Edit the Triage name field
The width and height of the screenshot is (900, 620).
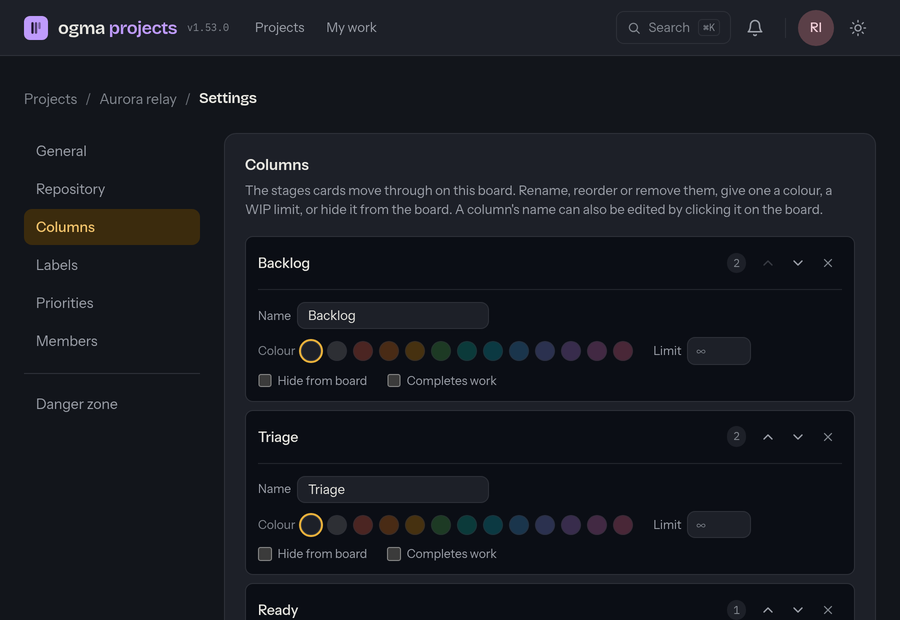click(393, 490)
